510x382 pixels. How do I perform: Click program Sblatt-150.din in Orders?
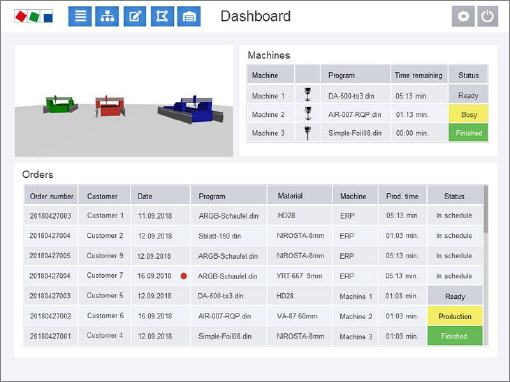click(219, 236)
